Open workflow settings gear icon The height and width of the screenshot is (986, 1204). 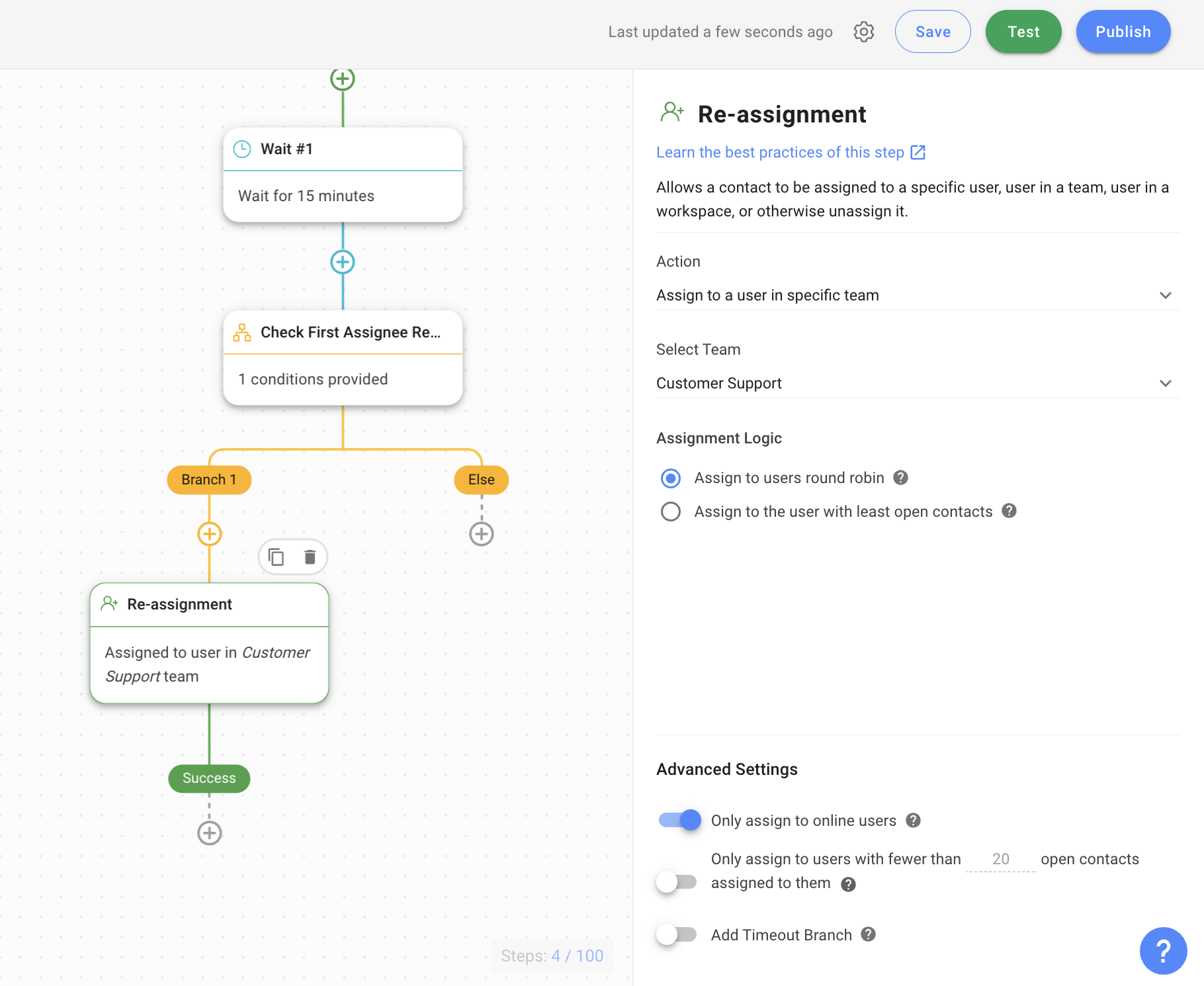tap(863, 32)
